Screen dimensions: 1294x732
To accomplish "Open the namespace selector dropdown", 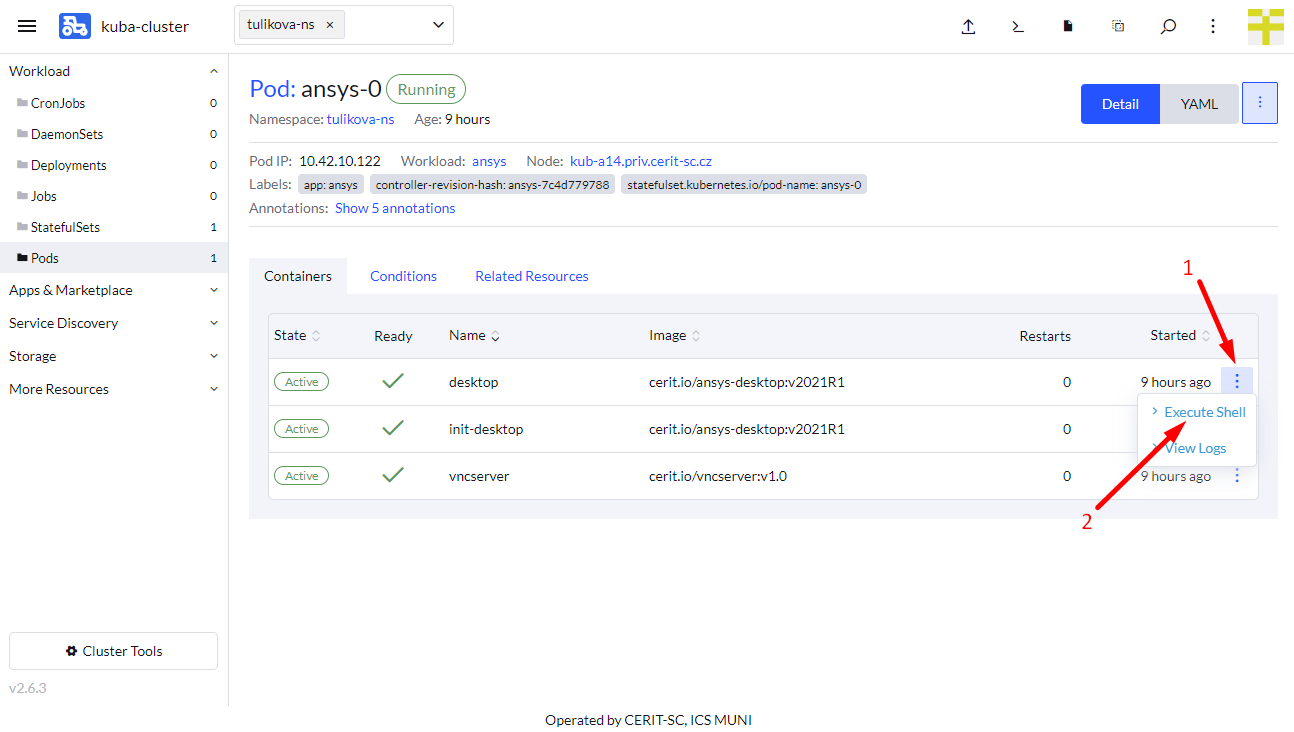I will click(438, 25).
